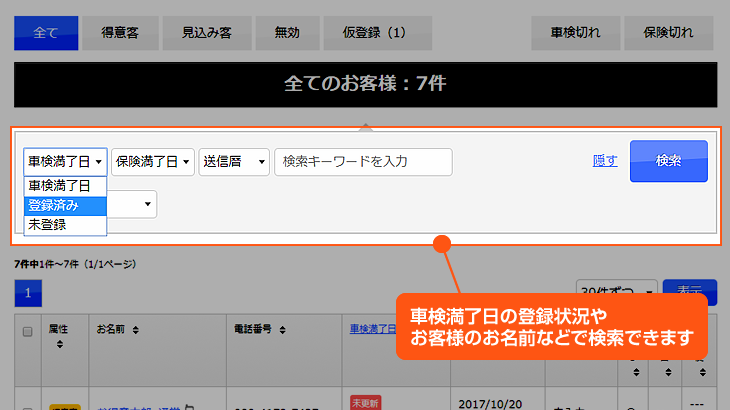Expand the 保険満了日 filter dropdown
730x410 pixels.
[153, 161]
